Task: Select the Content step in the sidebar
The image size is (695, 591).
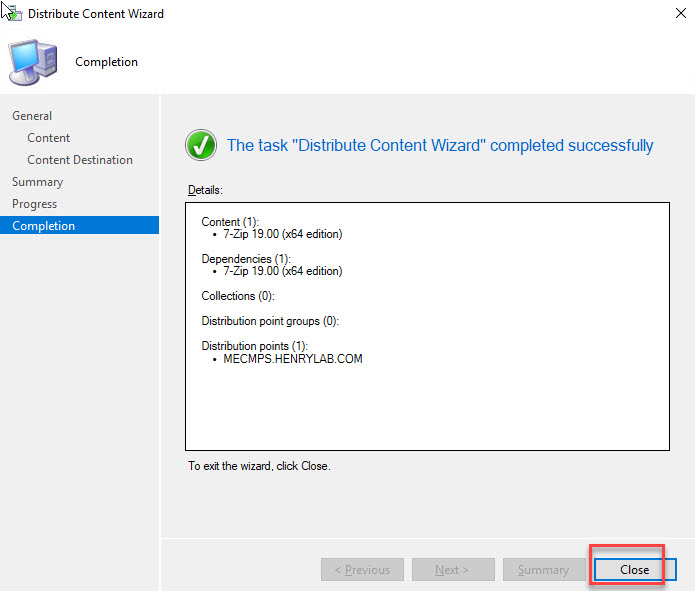Action: pyautogui.click(x=48, y=138)
